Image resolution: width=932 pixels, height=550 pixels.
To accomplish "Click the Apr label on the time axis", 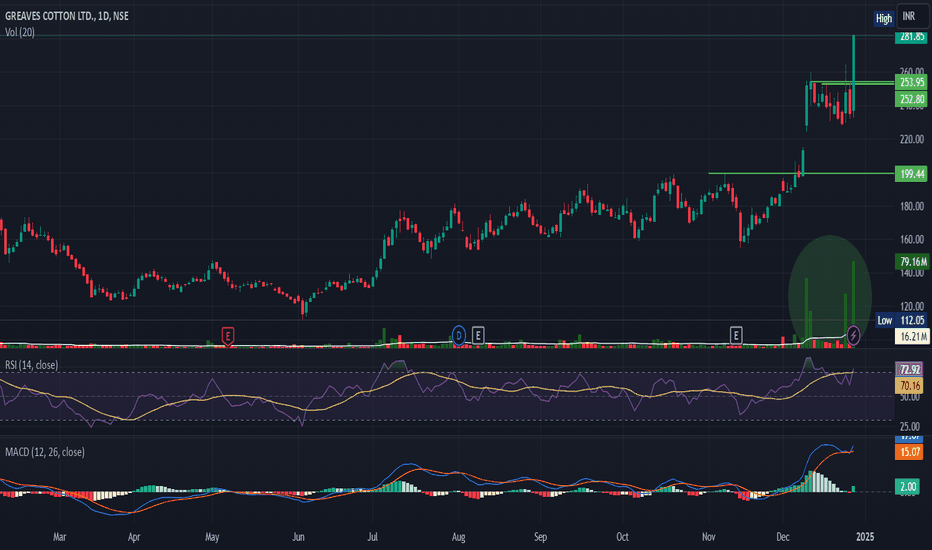I will 134,536.
